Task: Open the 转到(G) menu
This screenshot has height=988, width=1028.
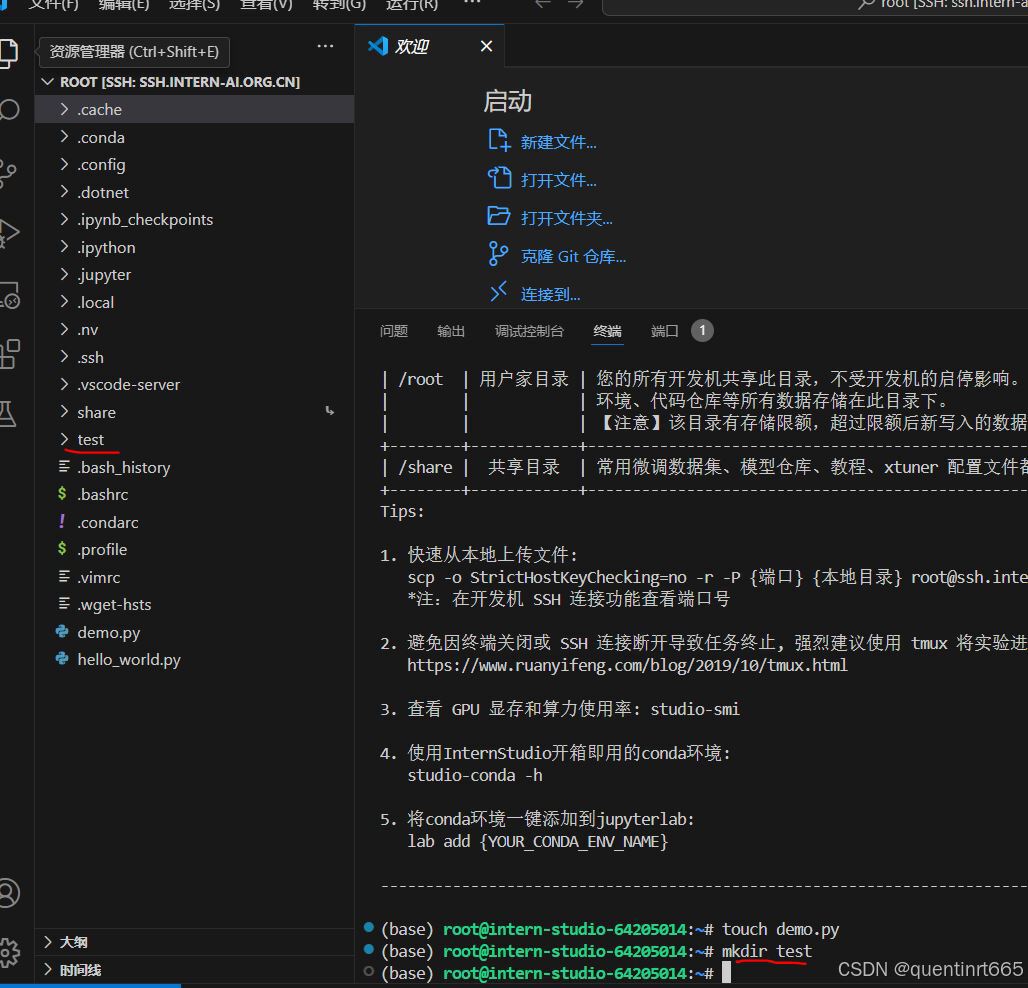Action: click(339, 5)
